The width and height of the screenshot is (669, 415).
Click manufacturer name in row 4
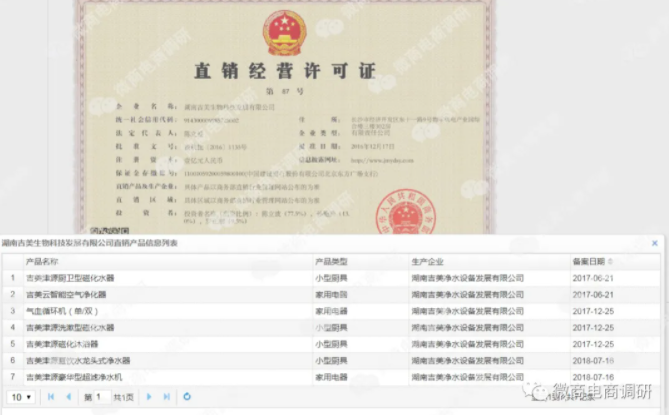click(x=468, y=328)
